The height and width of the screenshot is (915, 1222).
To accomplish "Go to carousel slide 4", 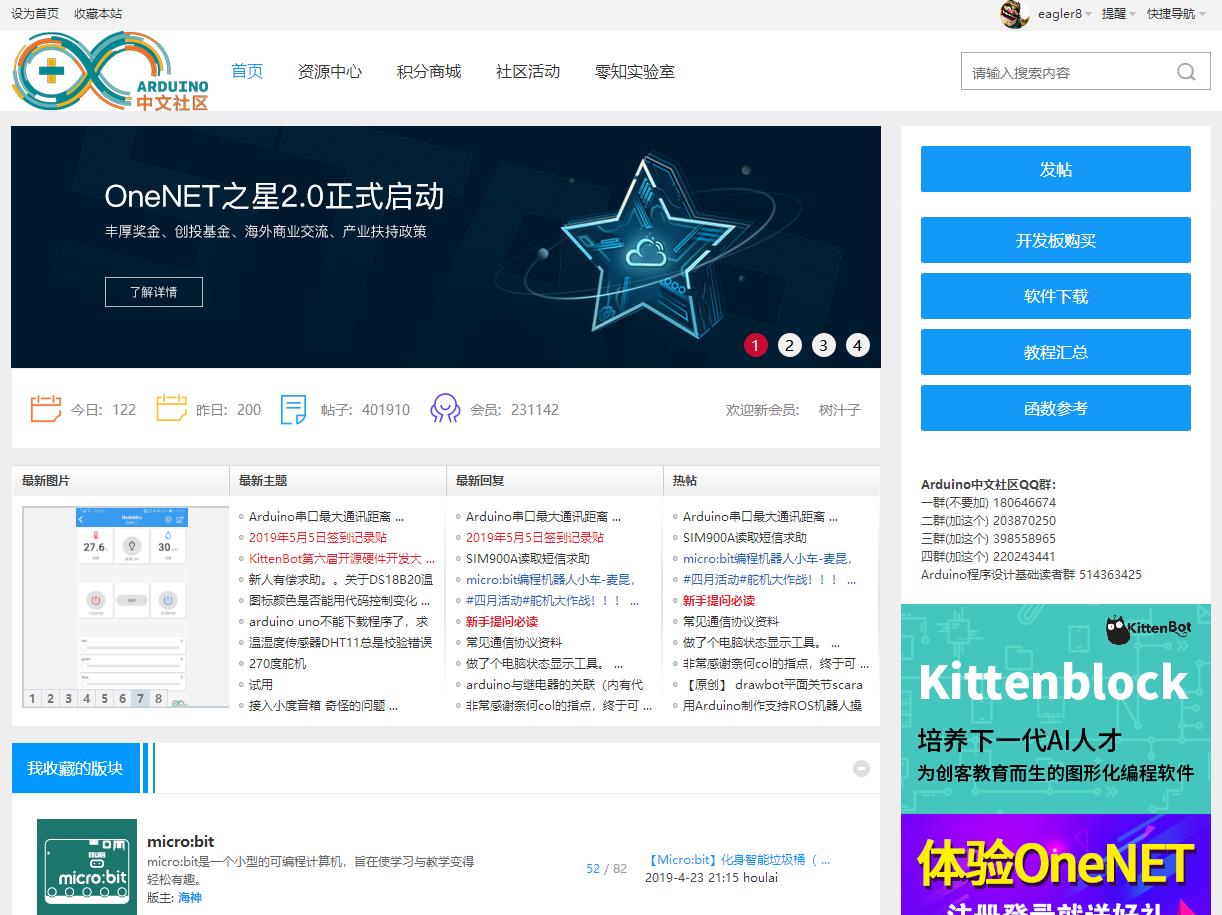I will point(857,345).
